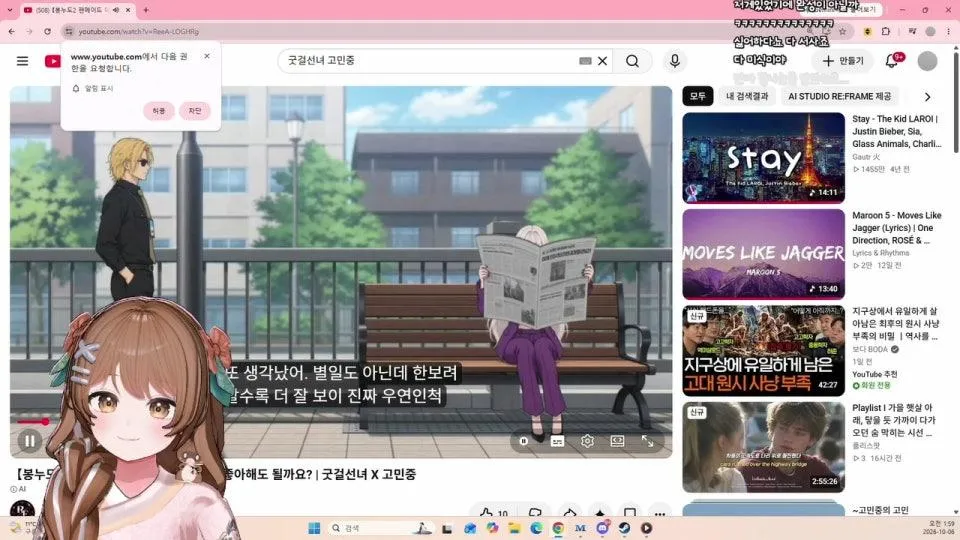Select AI STUDIO RE:FRAME 제공 chip
This screenshot has width=960, height=540.
tap(839, 96)
